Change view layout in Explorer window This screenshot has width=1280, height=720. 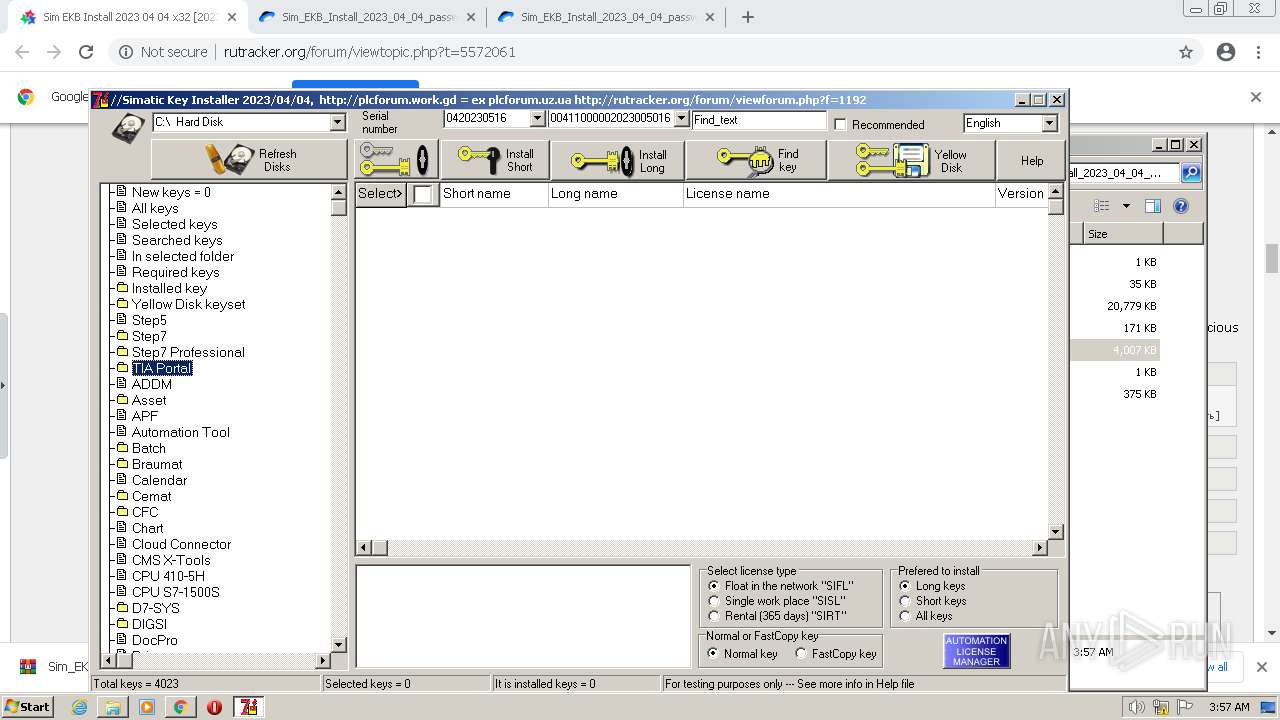[x=1101, y=206]
